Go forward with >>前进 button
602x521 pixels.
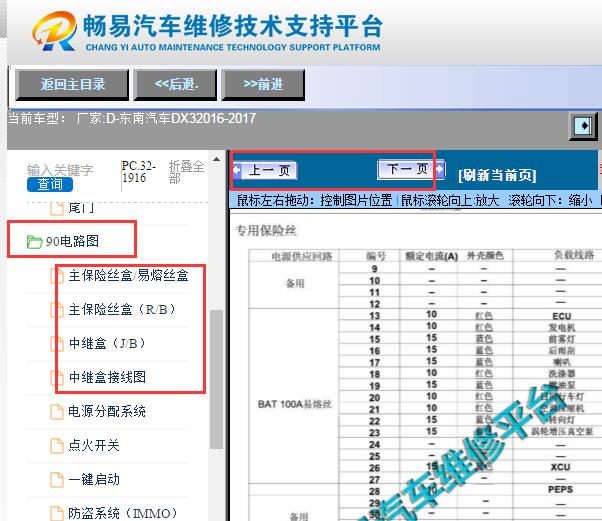coord(263,84)
